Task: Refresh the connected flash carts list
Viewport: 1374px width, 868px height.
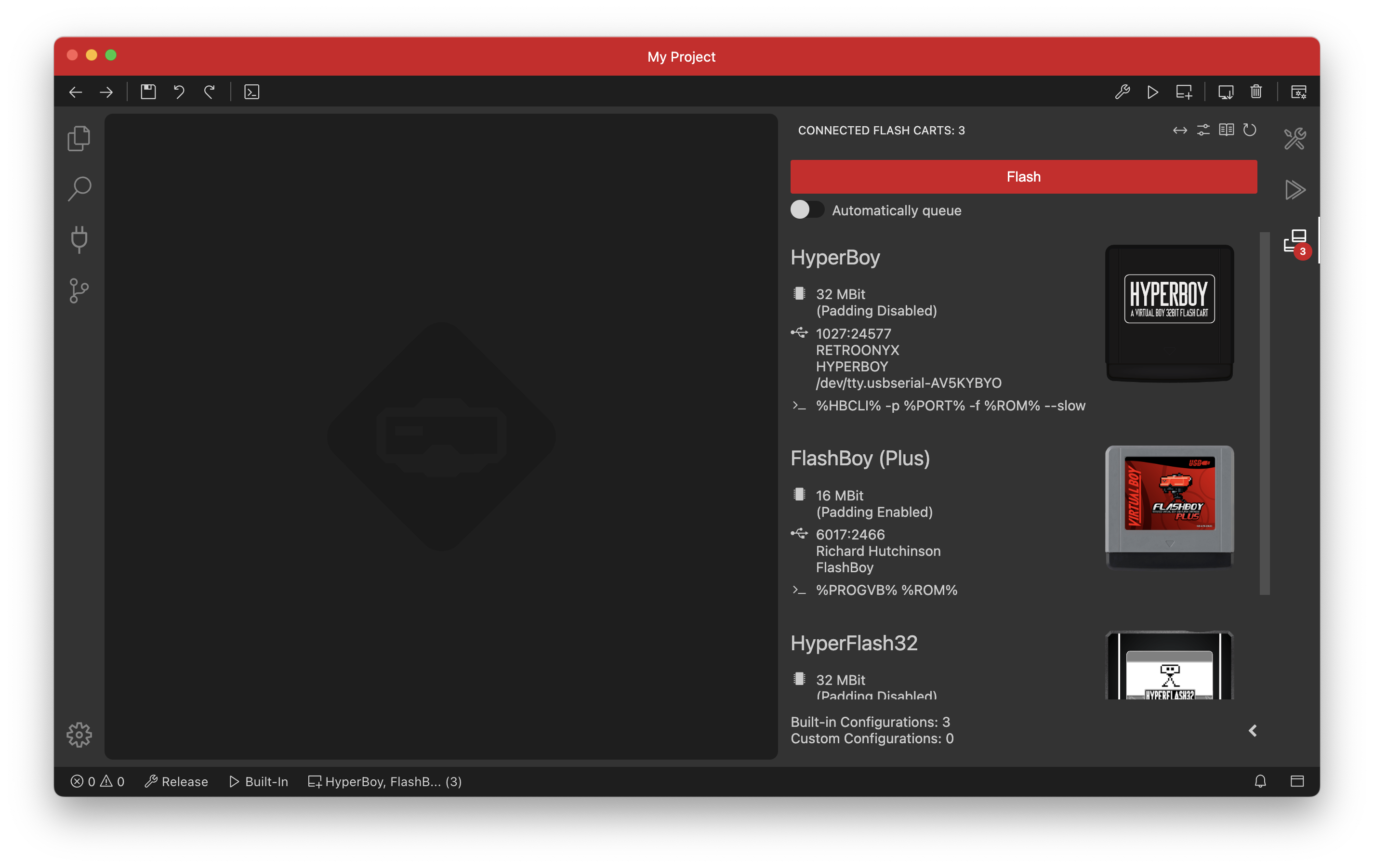Action: click(x=1250, y=130)
